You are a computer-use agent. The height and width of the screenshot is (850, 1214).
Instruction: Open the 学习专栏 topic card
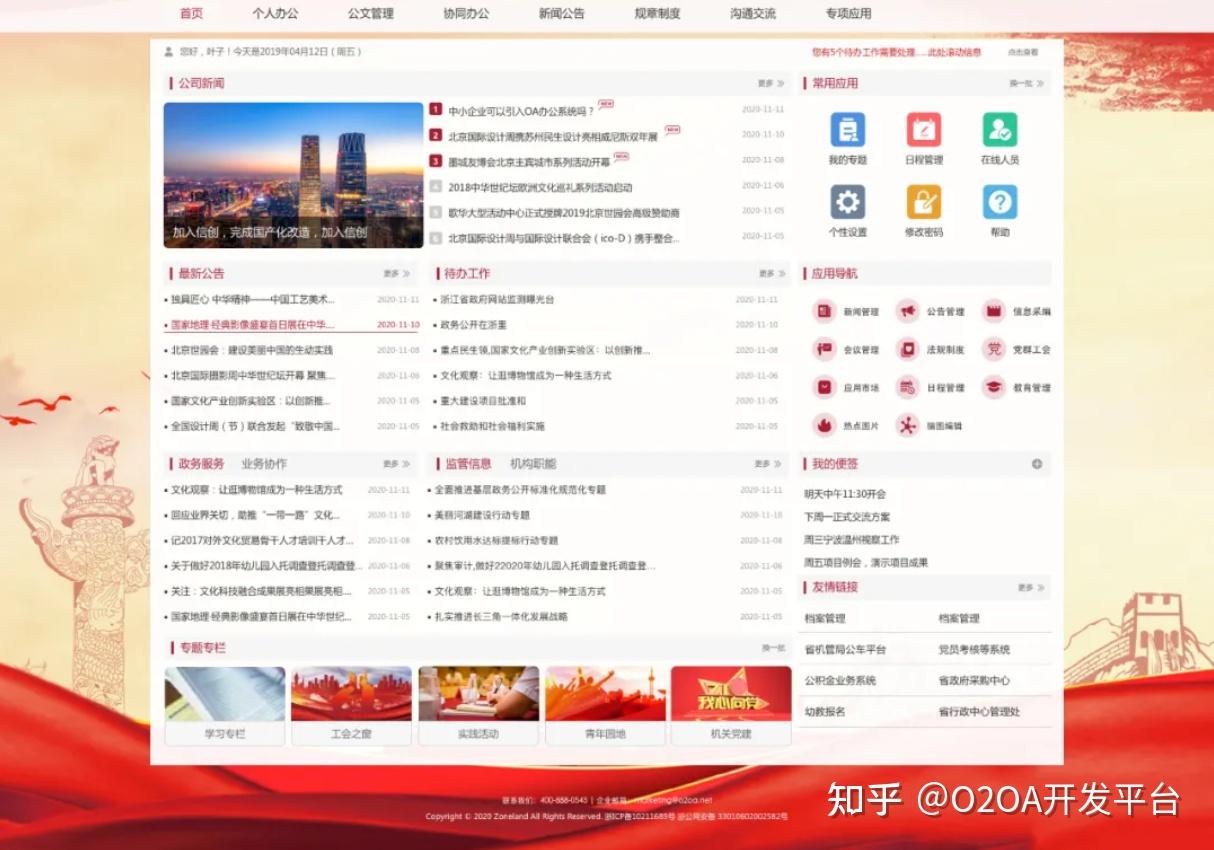(225, 706)
